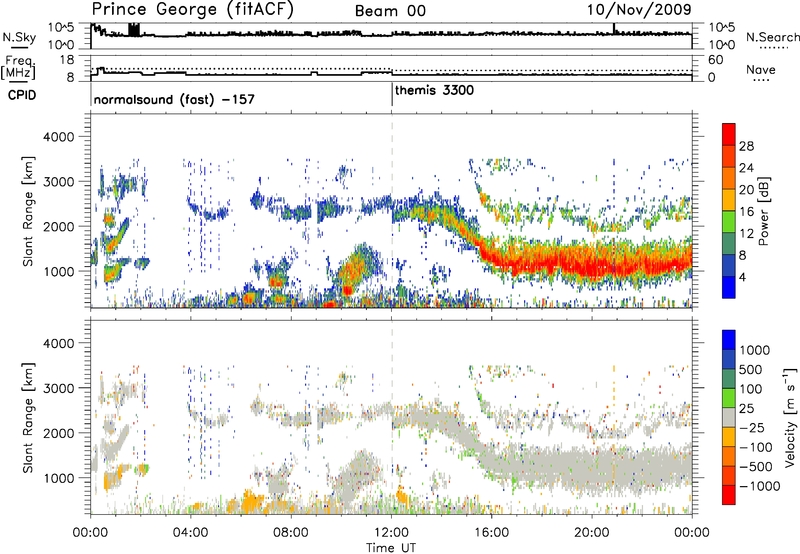Screen dimensions: 800x554
Task: Click the "12" label on the power colorbar
Action: (746, 234)
